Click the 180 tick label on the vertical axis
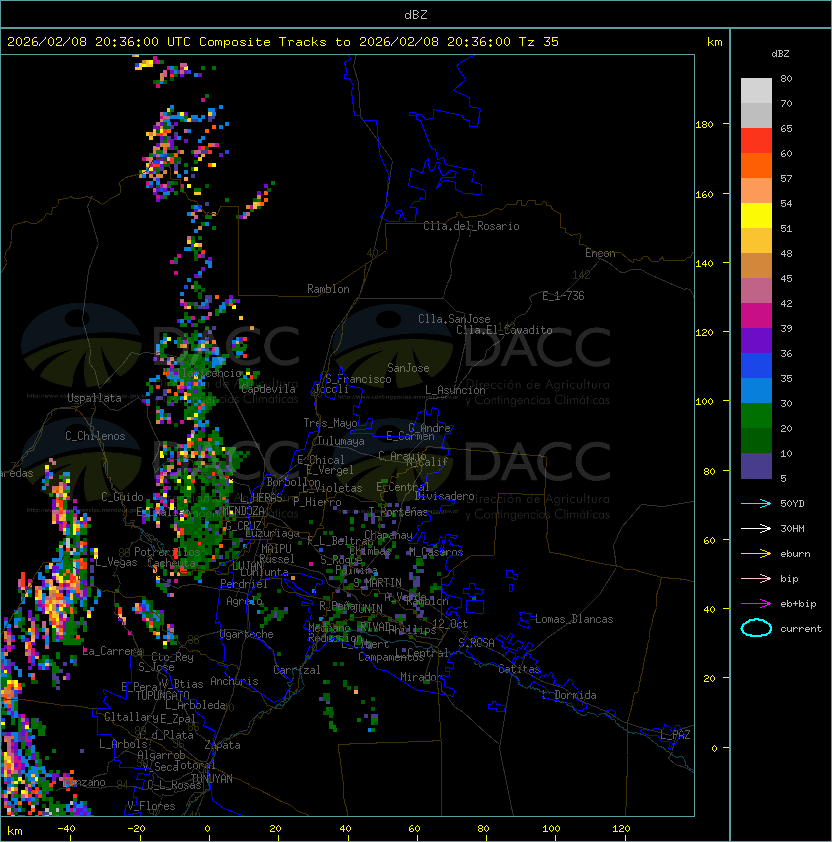Image resolution: width=832 pixels, height=842 pixels. 704,125
